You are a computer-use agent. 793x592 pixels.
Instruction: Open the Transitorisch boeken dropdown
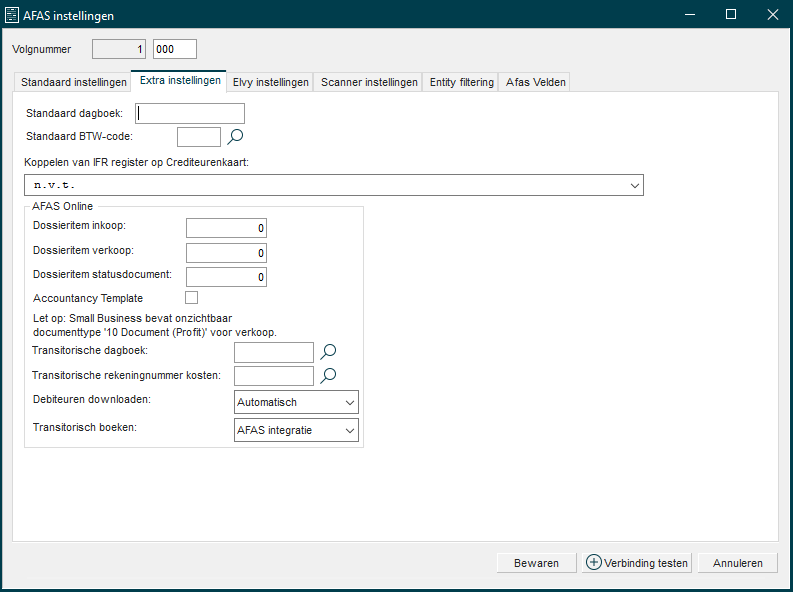tap(296, 430)
